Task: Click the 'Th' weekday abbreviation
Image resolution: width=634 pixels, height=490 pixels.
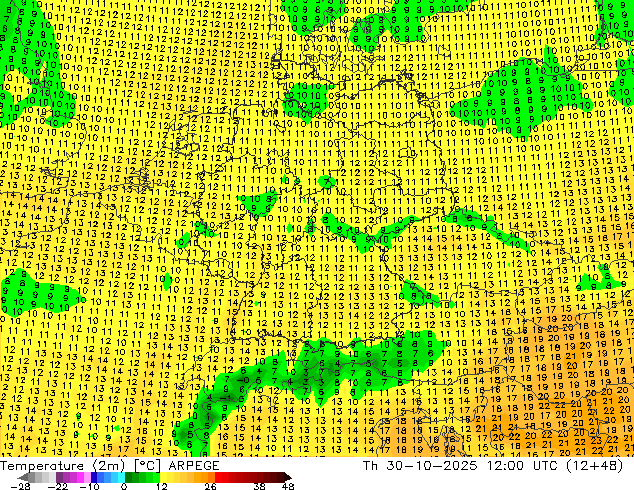Action: pyautogui.click(x=370, y=466)
